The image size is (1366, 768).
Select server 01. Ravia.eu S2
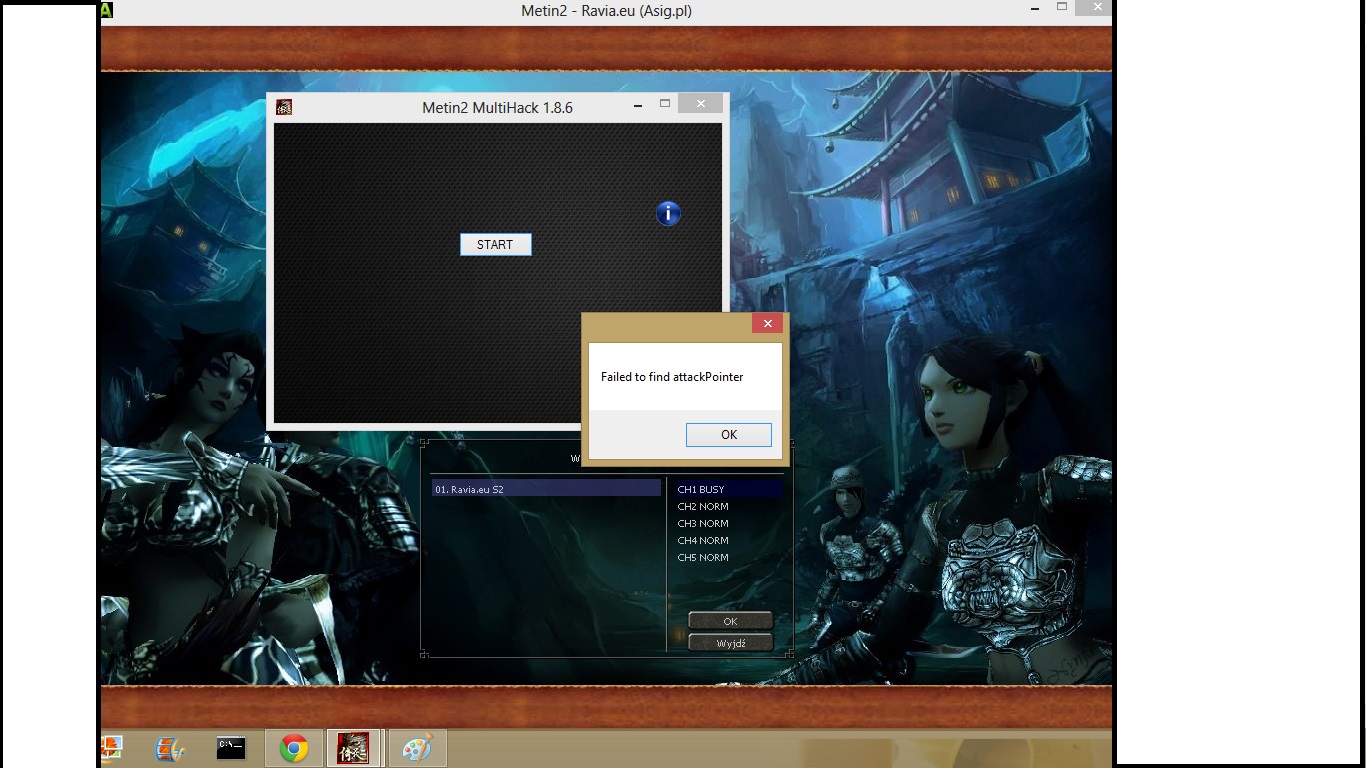[546, 489]
